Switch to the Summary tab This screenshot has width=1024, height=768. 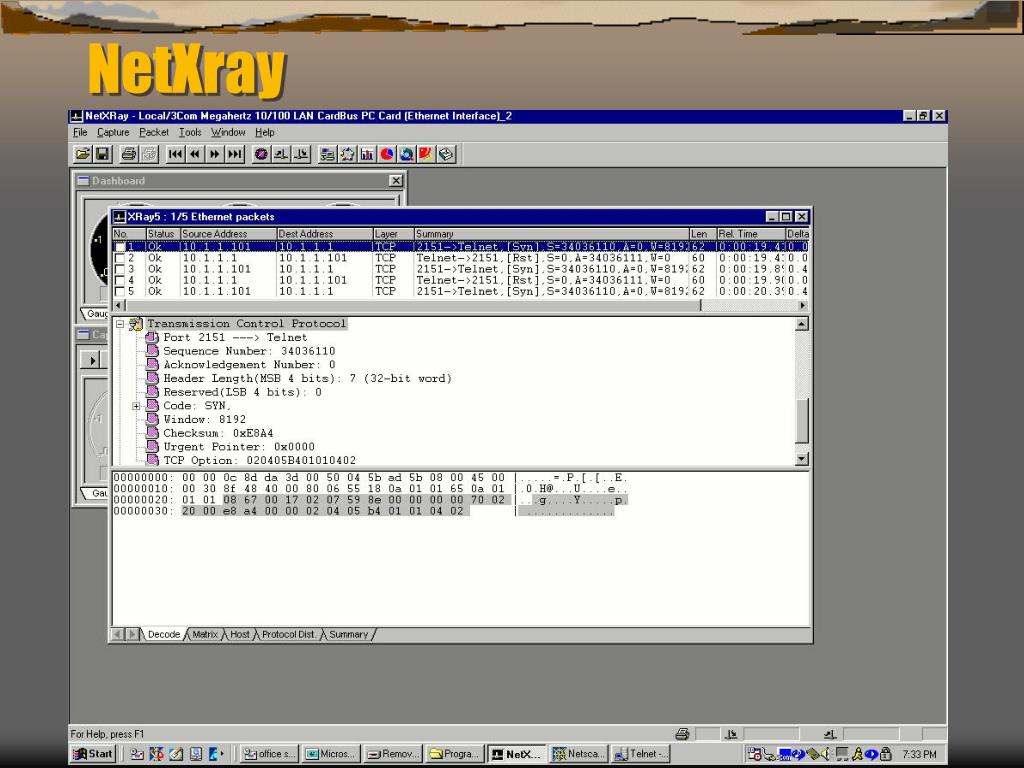click(x=349, y=634)
